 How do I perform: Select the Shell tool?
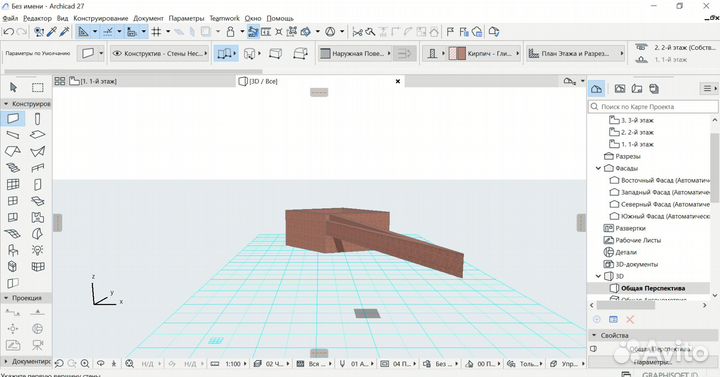click(38, 151)
